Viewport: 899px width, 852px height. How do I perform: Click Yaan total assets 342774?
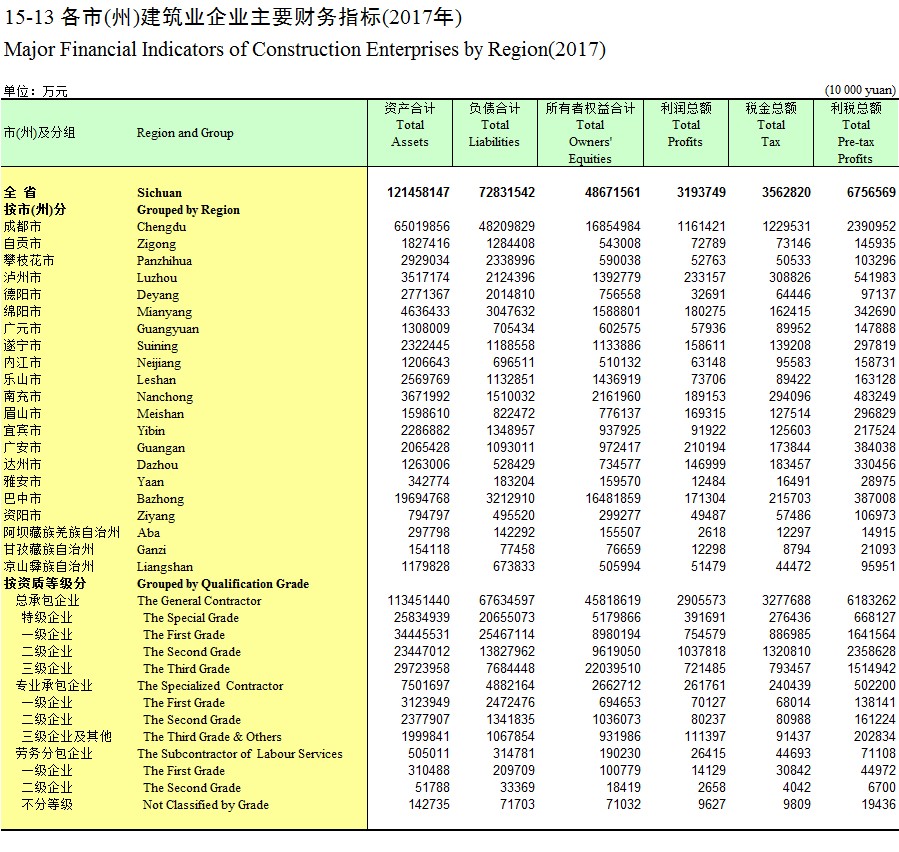tap(429, 482)
